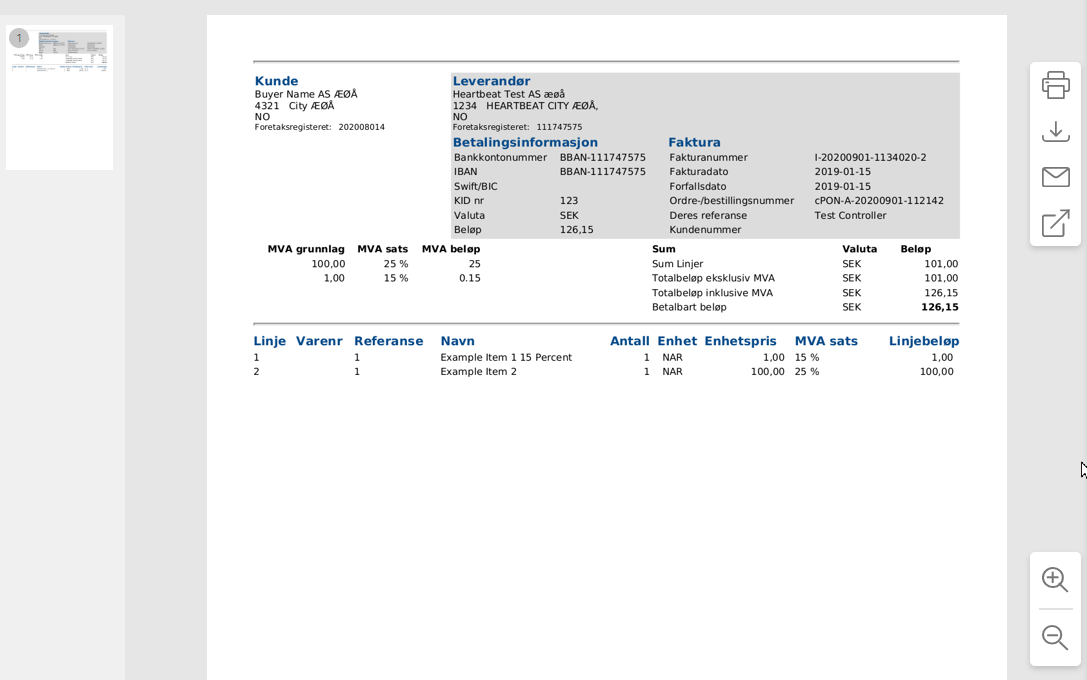Send the invoice by email
The height and width of the screenshot is (680, 1087).
(x=1055, y=177)
